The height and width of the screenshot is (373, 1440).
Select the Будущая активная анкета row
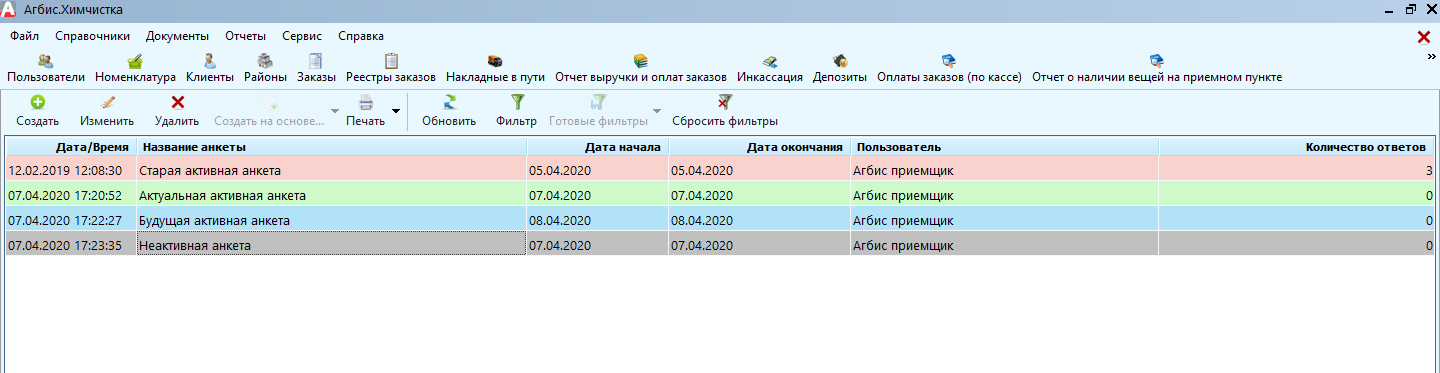tap(720, 220)
